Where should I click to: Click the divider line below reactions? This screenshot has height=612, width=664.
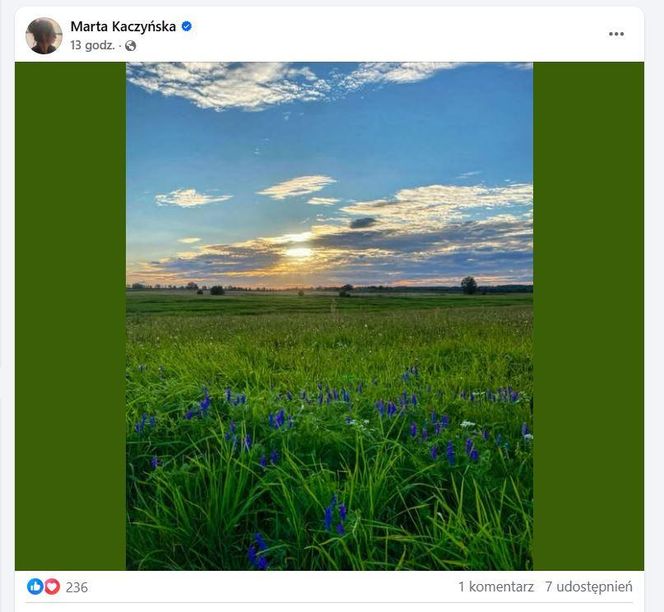coord(329,602)
